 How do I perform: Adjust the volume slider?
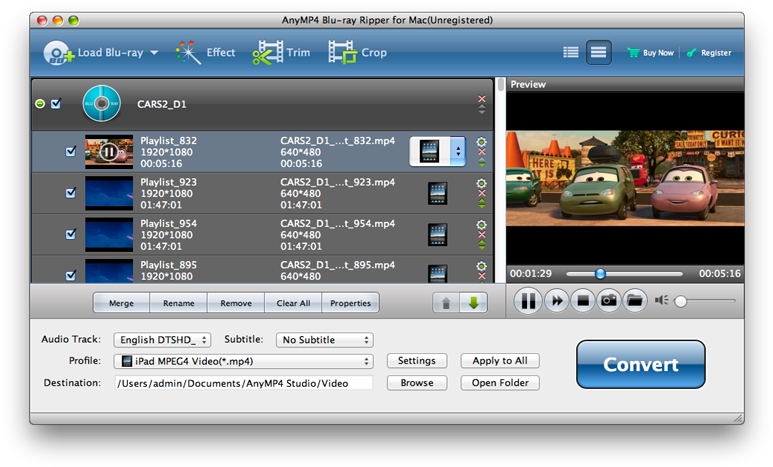tap(680, 301)
